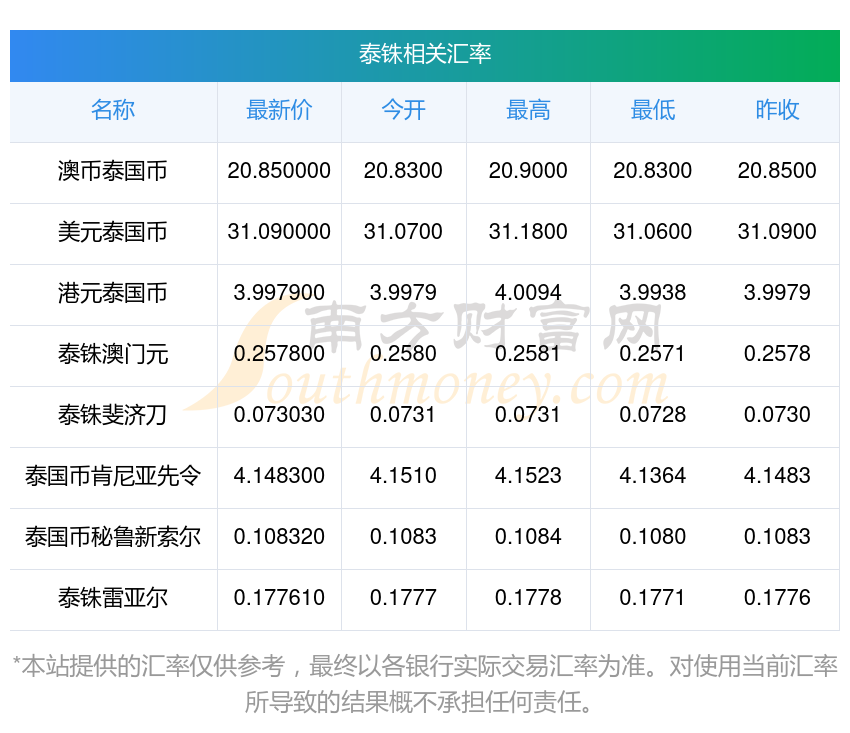
Task: Select the 泰铢雷亚尔 row name
Action: 113,598
